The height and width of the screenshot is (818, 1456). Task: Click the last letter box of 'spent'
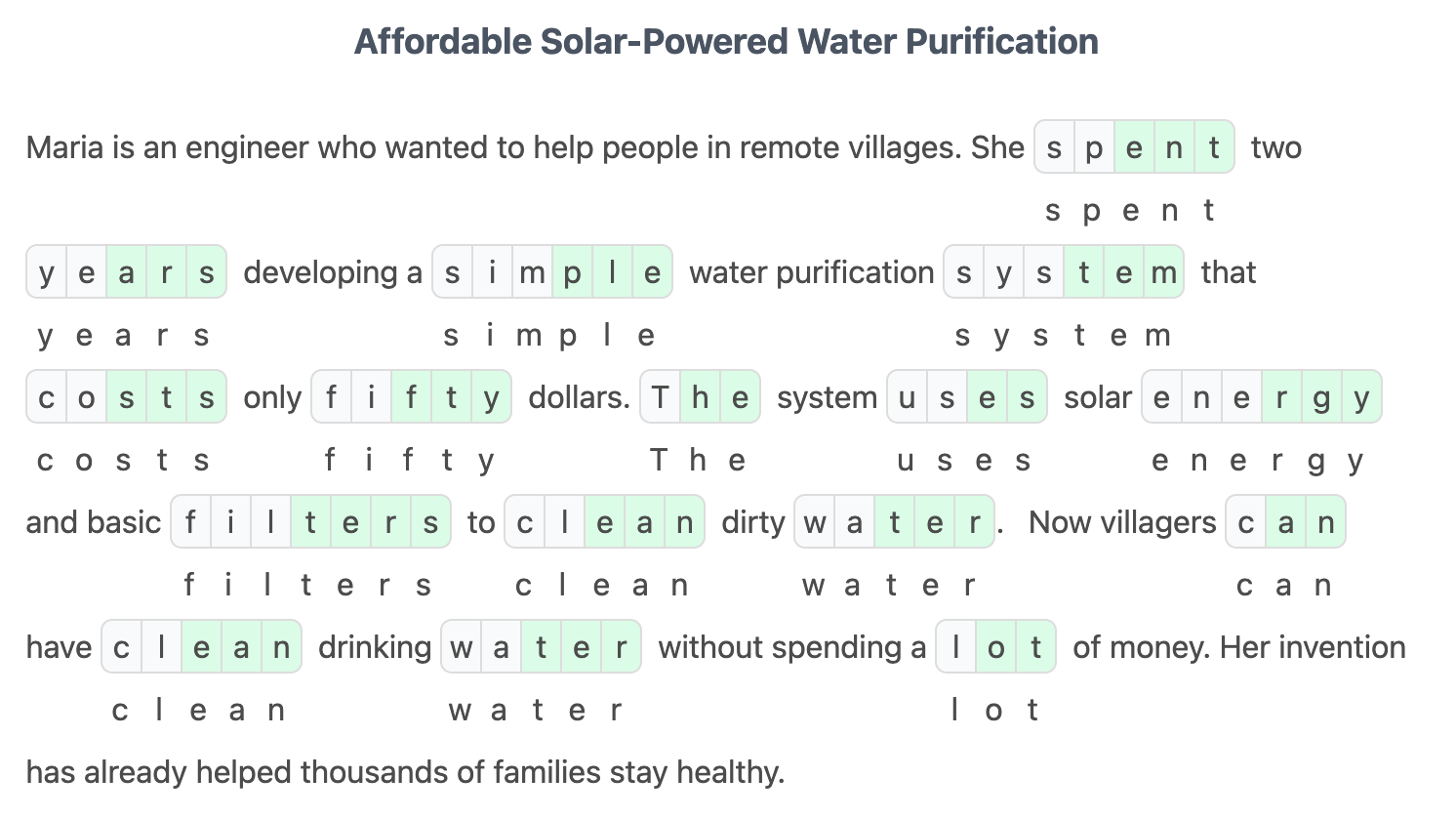click(1214, 147)
